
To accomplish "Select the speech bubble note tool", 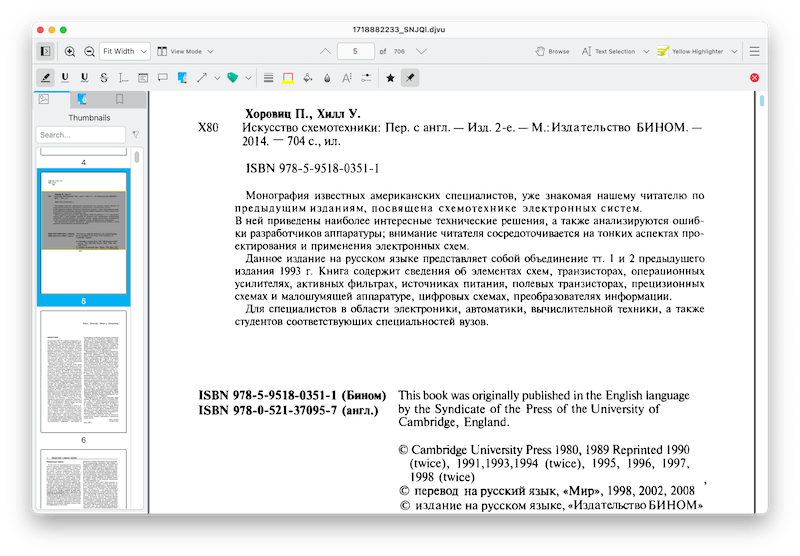I will [x=161, y=77].
